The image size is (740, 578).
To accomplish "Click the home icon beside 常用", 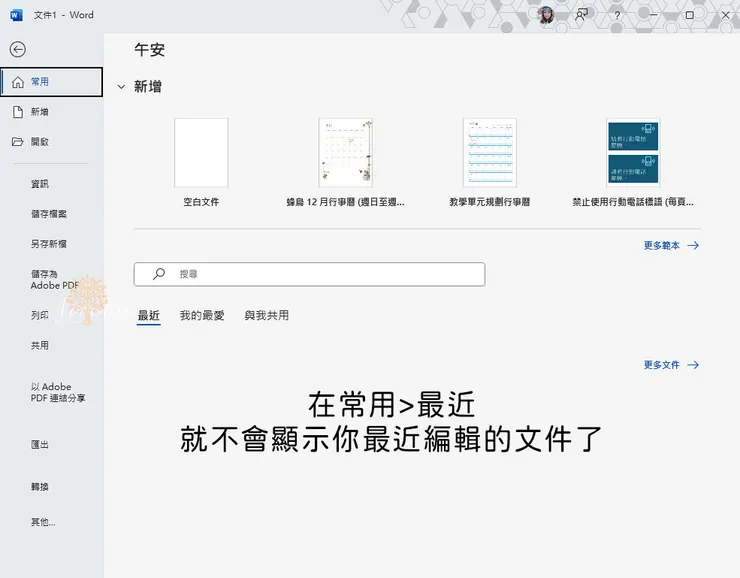I will 18,82.
